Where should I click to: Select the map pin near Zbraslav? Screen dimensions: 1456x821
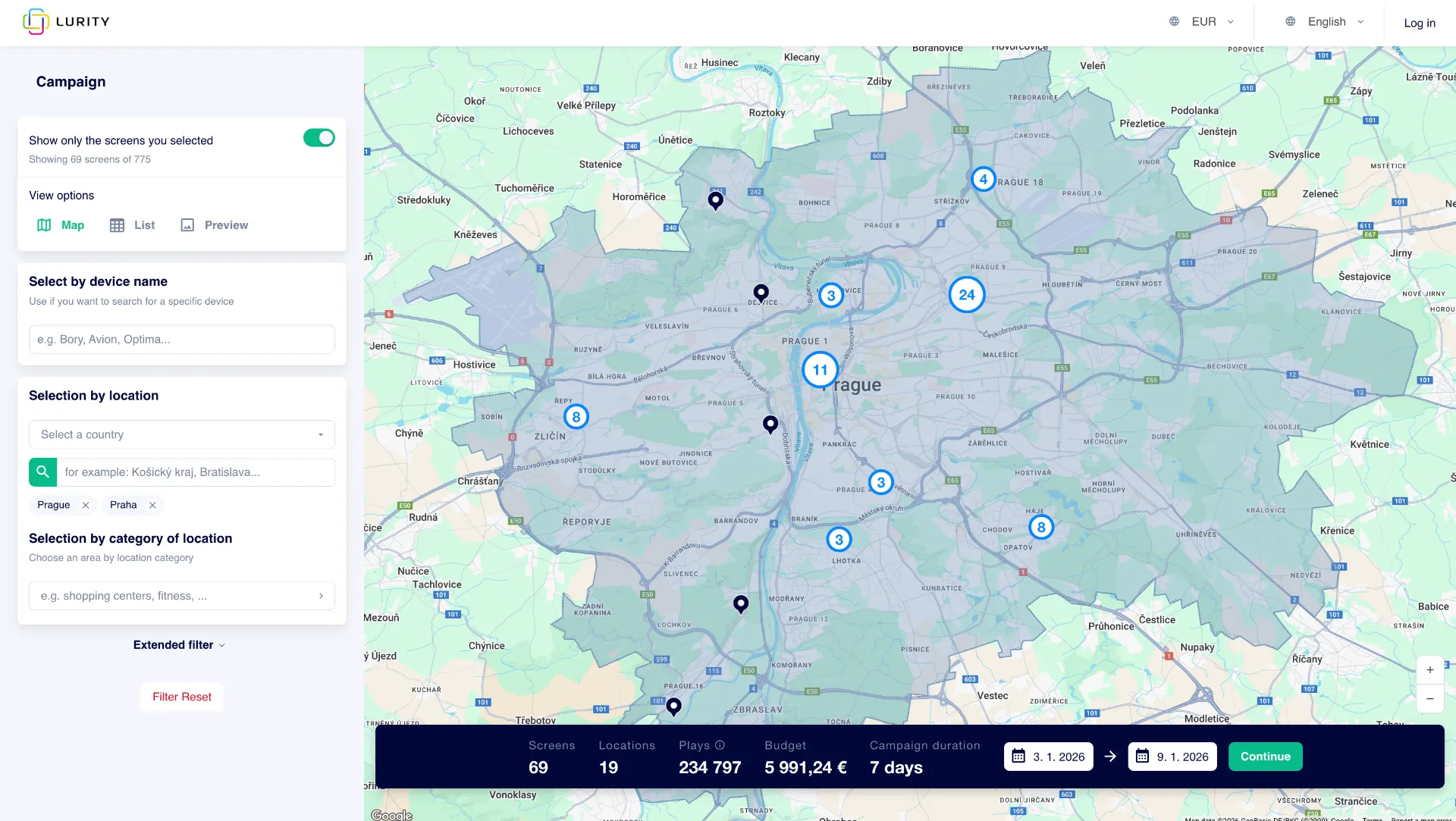click(673, 707)
